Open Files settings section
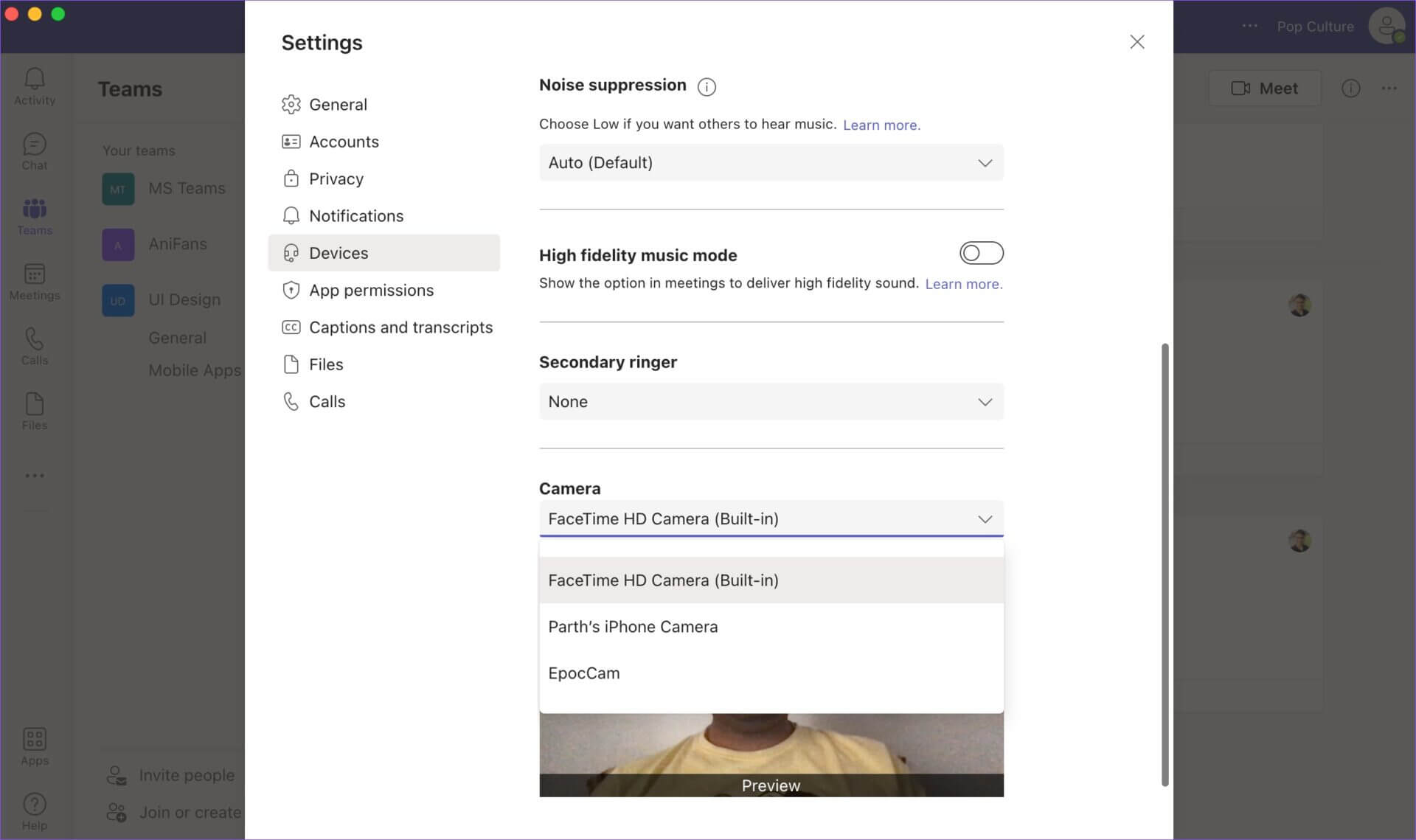1416x840 pixels. tap(383, 364)
